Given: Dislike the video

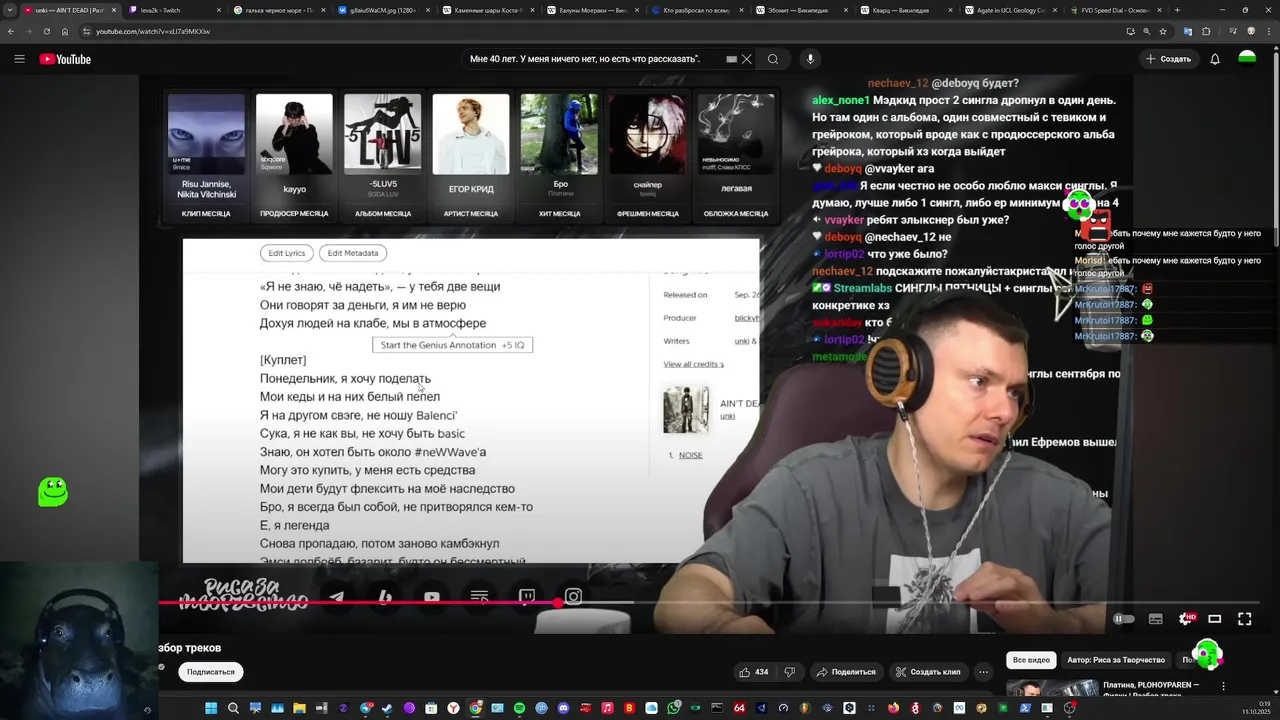Looking at the screenshot, I should pyautogui.click(x=789, y=672).
